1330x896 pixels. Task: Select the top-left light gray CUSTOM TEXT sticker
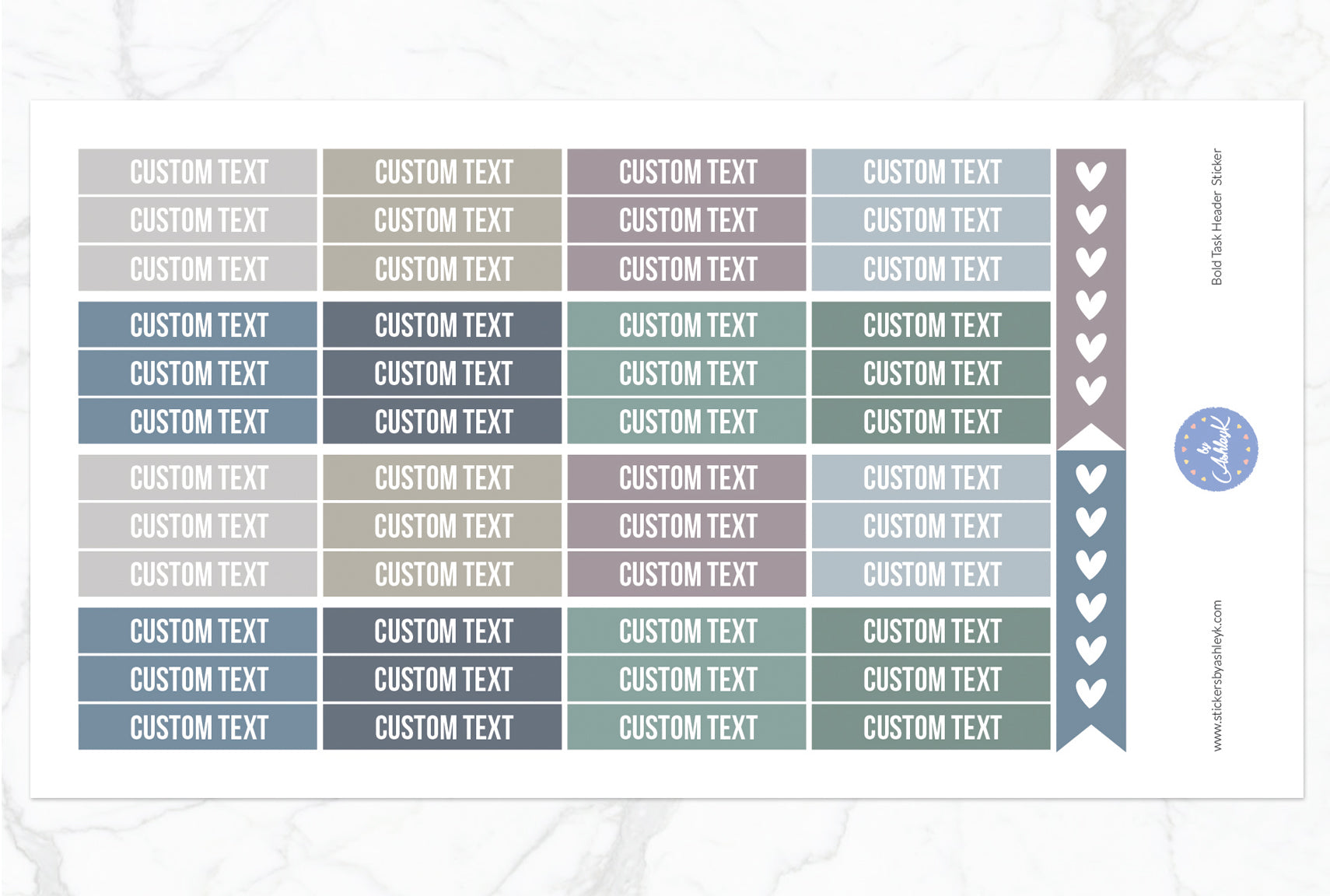point(198,172)
